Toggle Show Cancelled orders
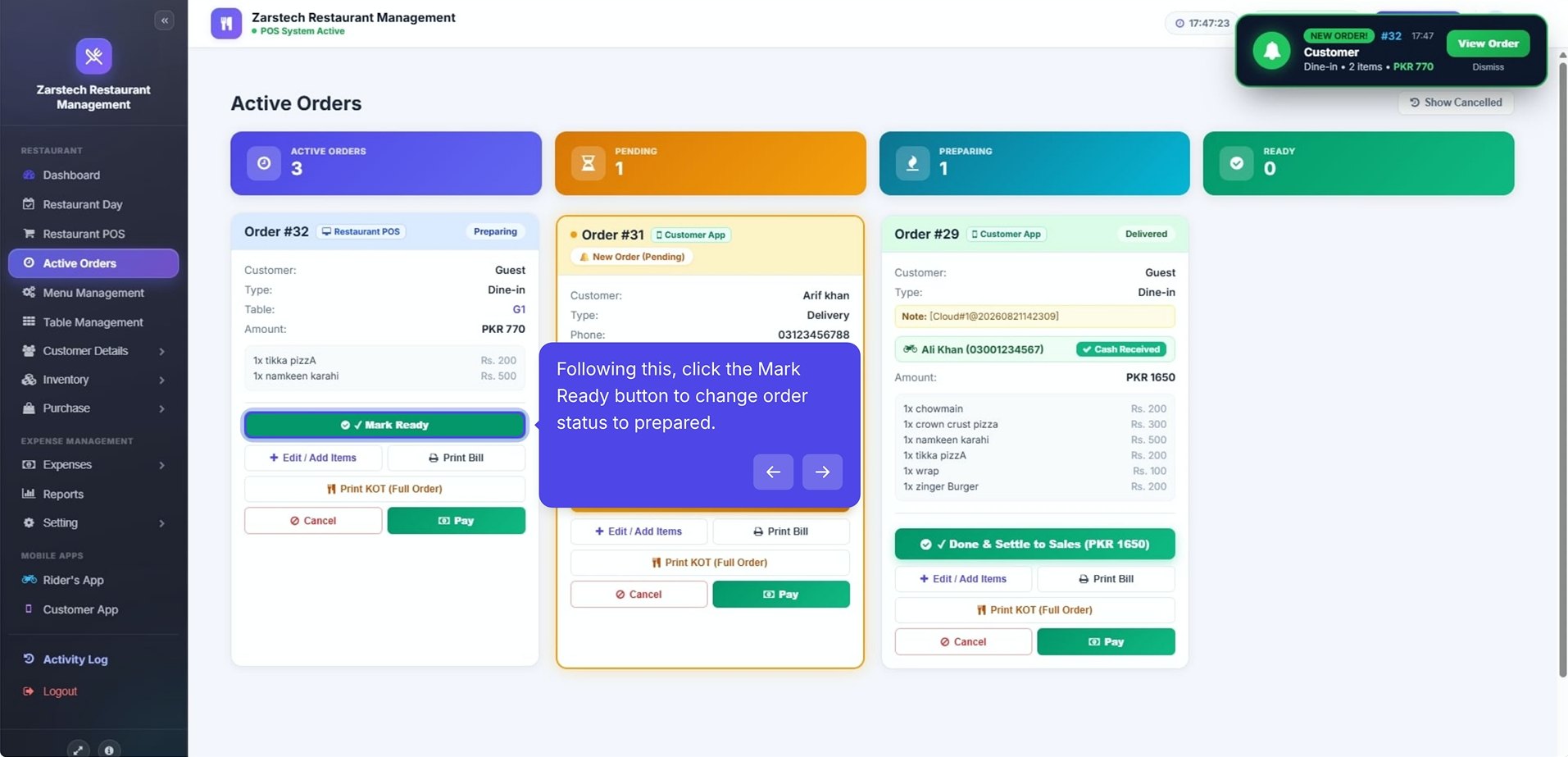Viewport: 1568px width, 757px height. [1456, 103]
